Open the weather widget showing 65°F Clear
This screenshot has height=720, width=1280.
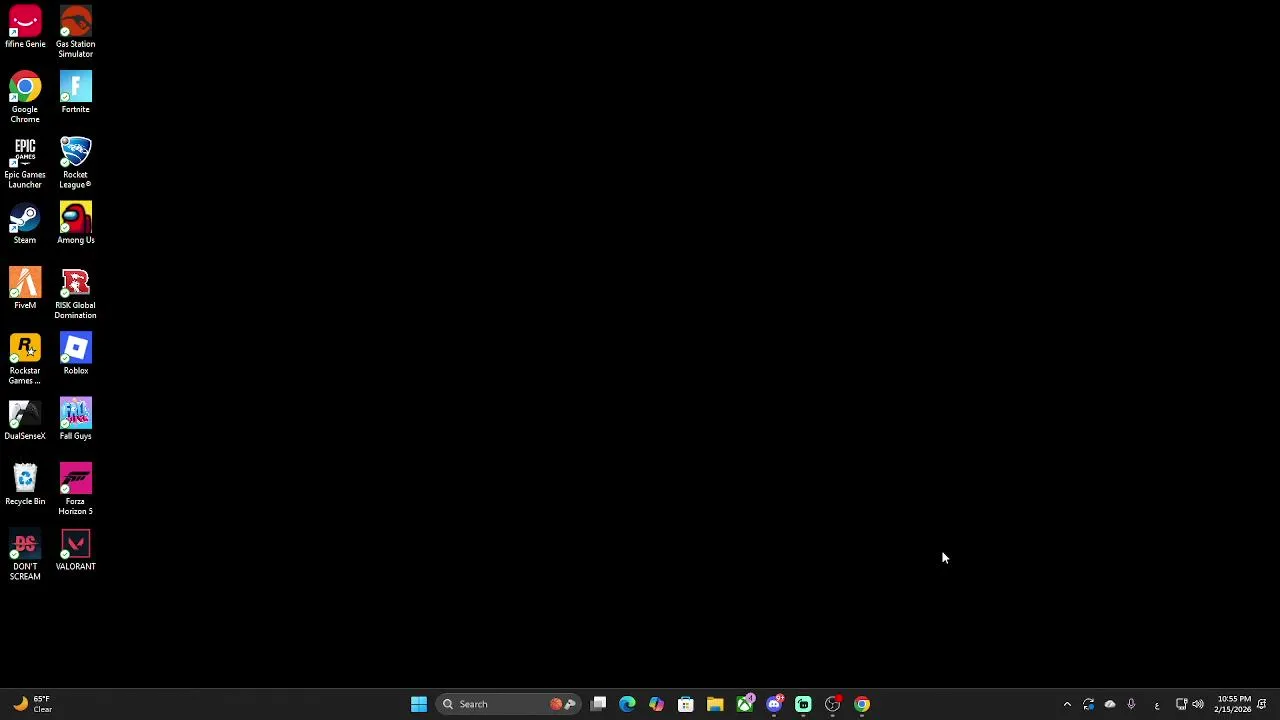click(x=32, y=704)
